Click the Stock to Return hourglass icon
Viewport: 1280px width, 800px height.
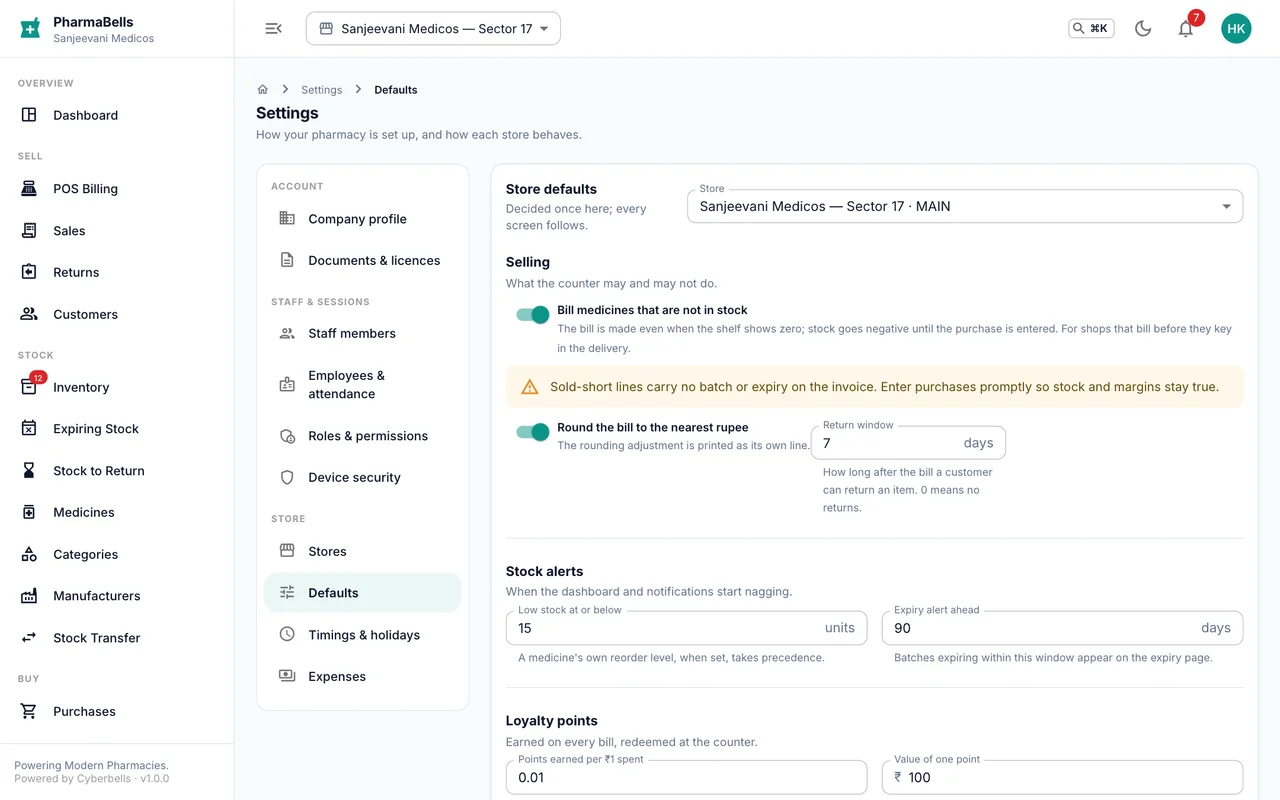[29, 471]
